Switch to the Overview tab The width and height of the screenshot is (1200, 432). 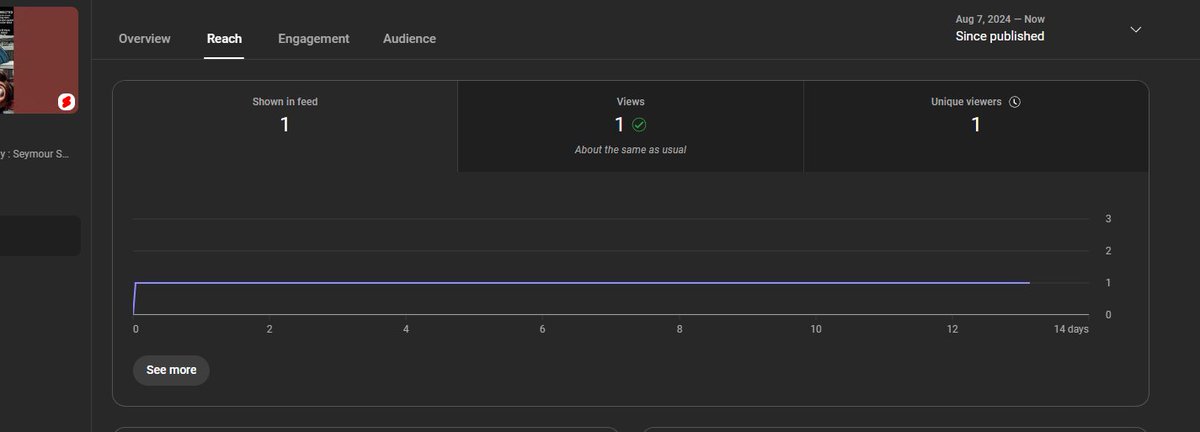point(144,39)
